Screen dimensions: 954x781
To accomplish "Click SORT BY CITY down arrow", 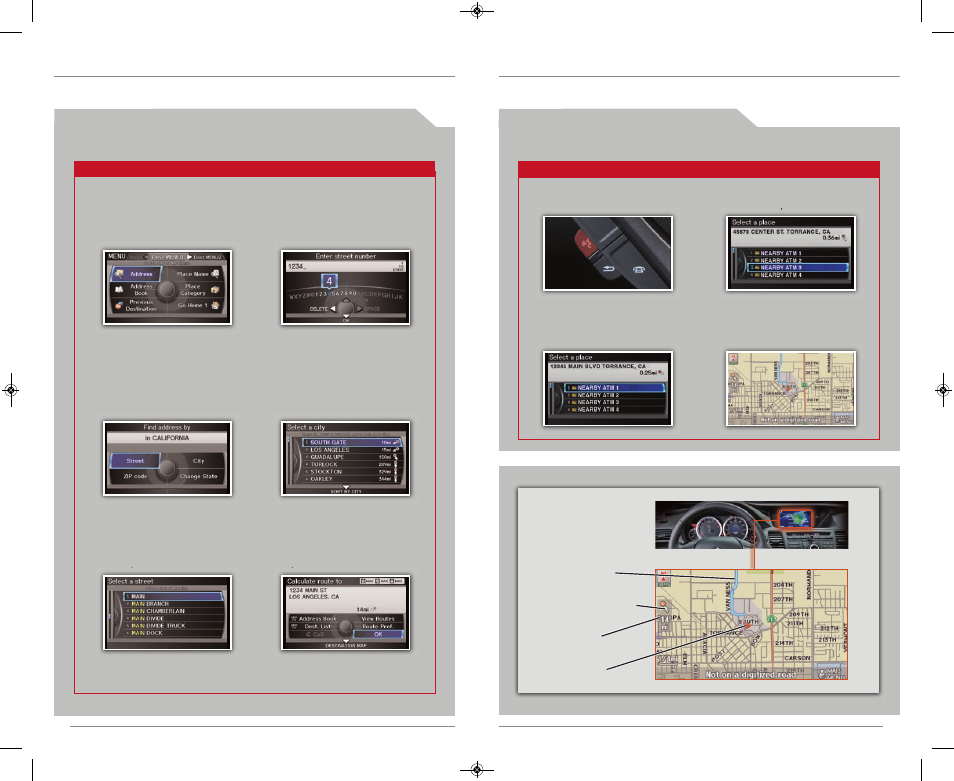I will coord(346,487).
